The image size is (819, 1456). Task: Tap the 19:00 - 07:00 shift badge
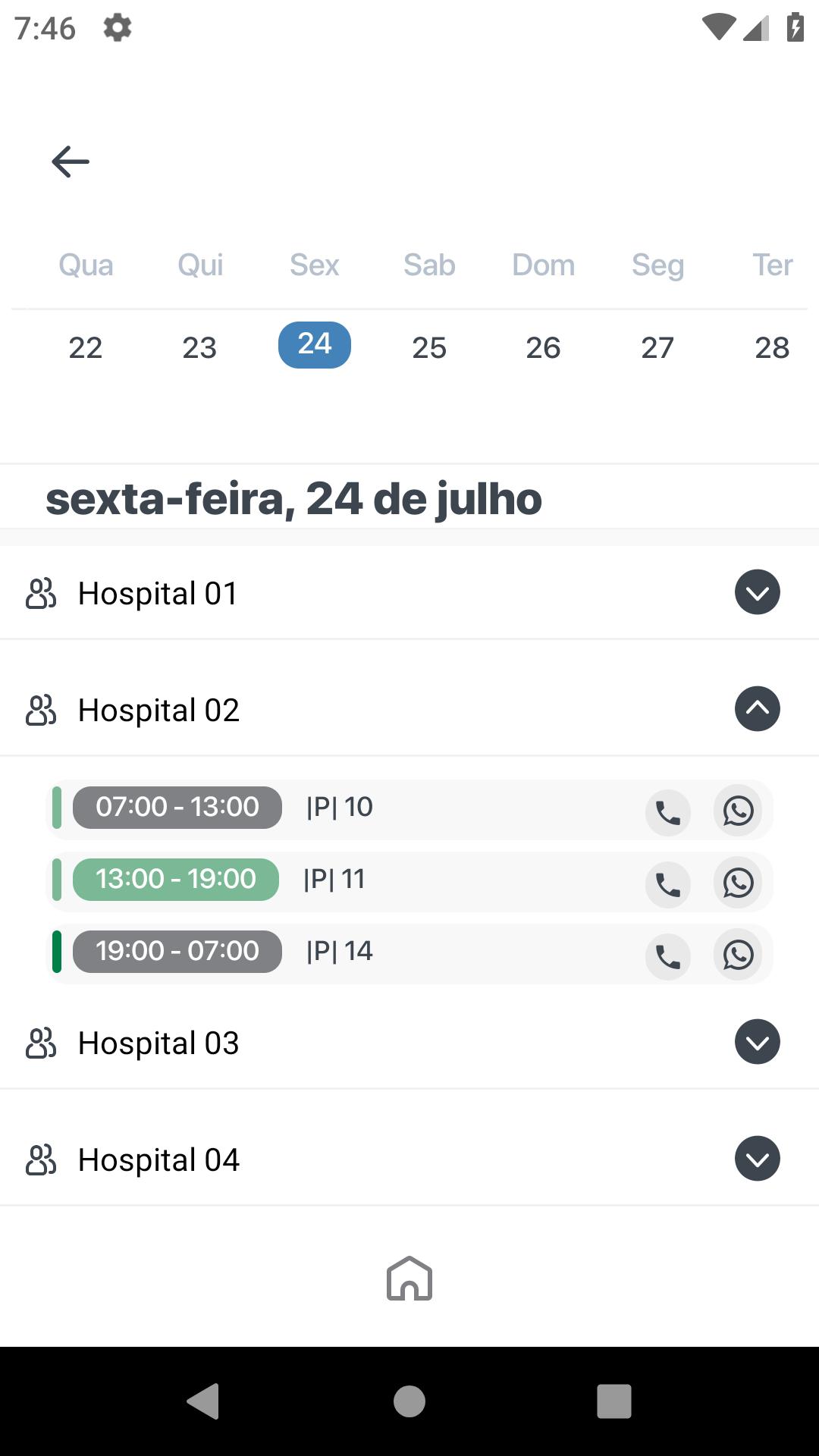coord(177,951)
